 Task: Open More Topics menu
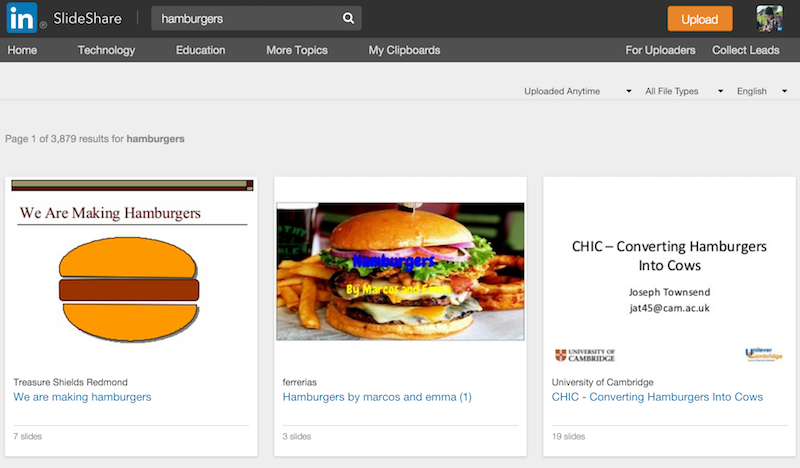click(296, 50)
